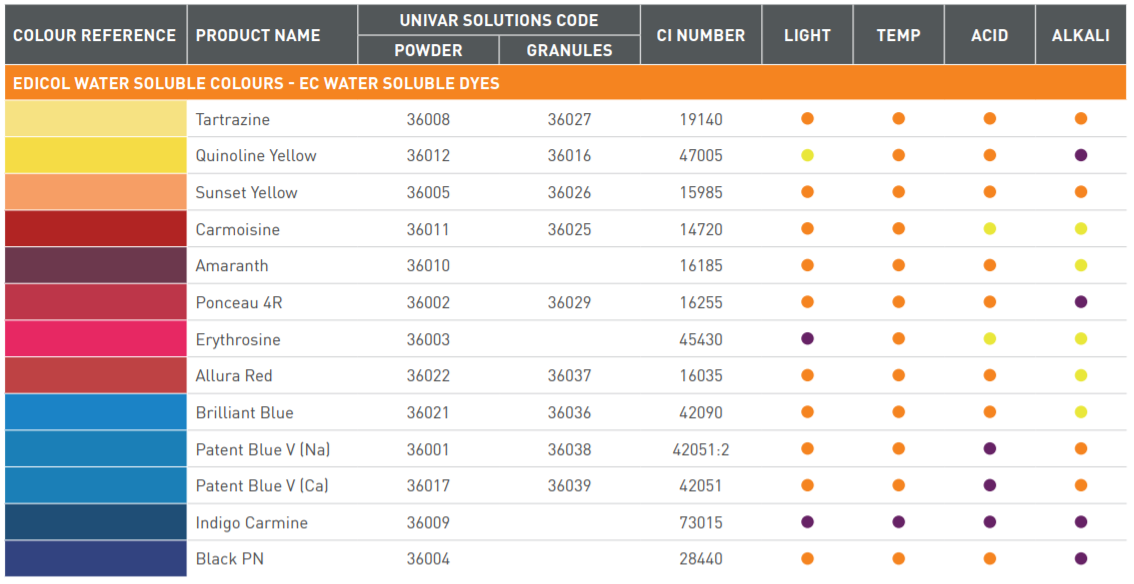Select the Carmoisine red colour swatch
The width and height of the screenshot is (1134, 584).
[95, 229]
